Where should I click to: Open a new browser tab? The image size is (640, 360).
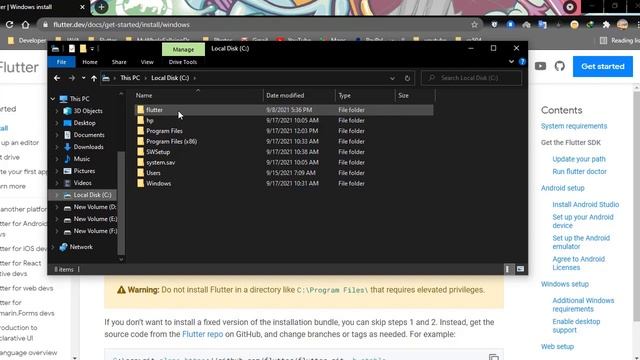point(101,7)
